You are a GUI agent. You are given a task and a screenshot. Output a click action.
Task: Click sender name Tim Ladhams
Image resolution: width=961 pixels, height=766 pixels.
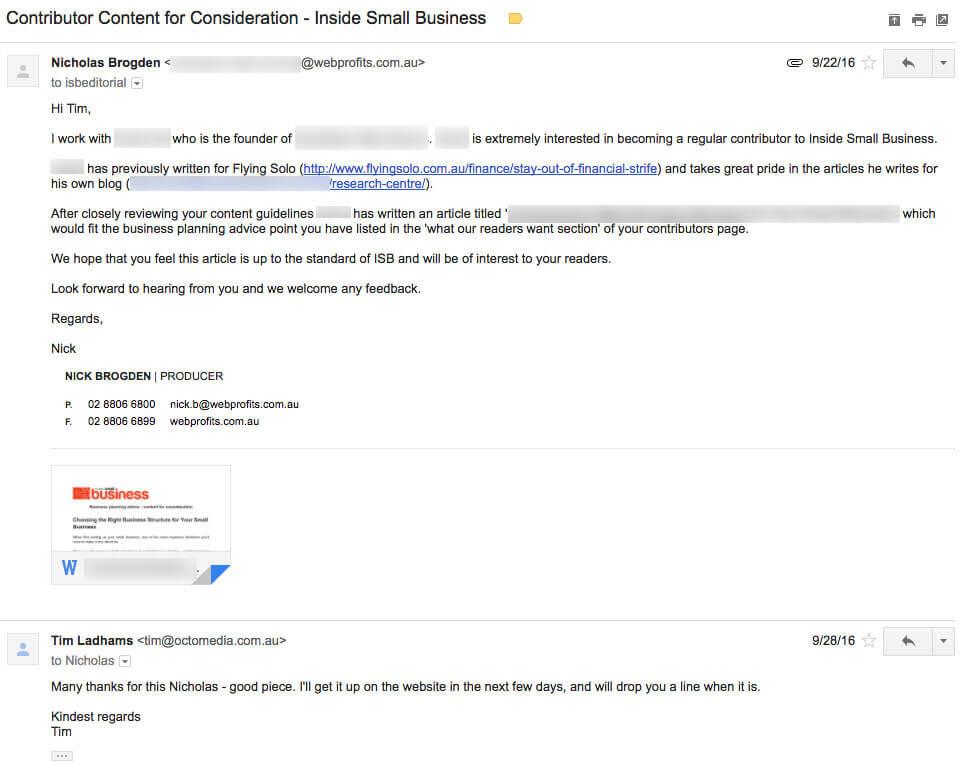92,640
